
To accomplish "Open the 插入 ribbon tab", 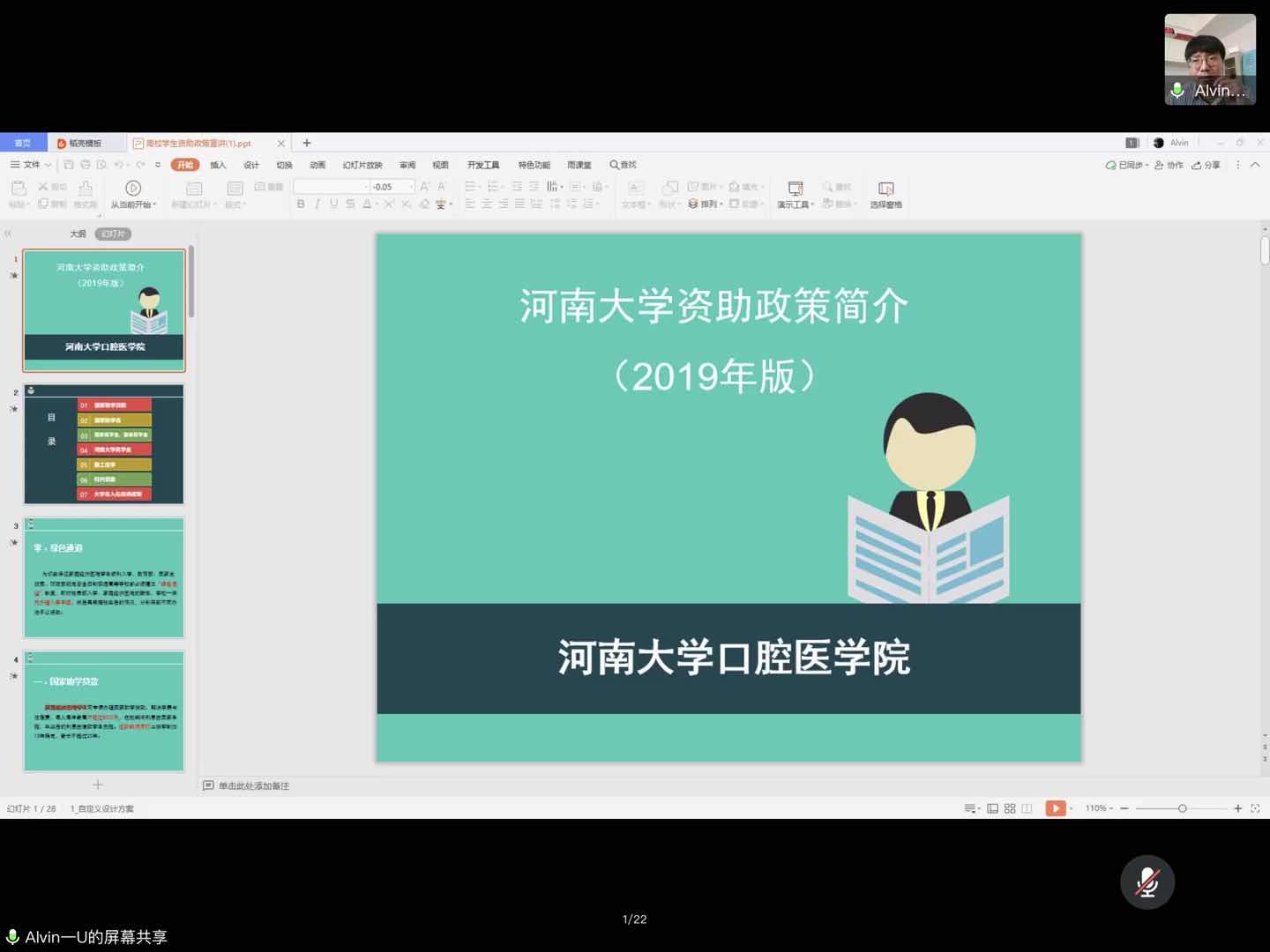I will pyautogui.click(x=218, y=165).
